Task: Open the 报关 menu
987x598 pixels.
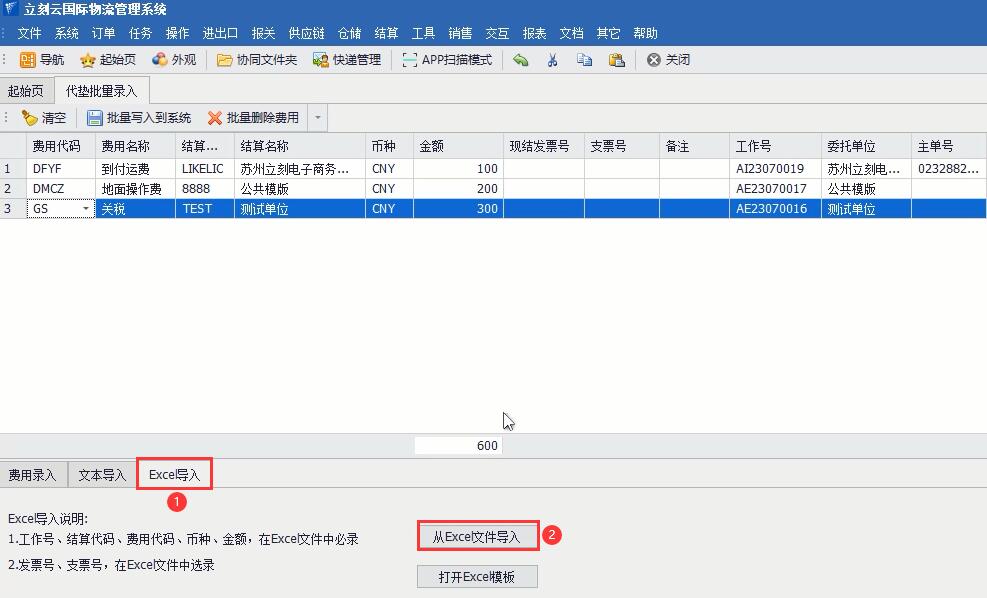Action: [x=264, y=33]
